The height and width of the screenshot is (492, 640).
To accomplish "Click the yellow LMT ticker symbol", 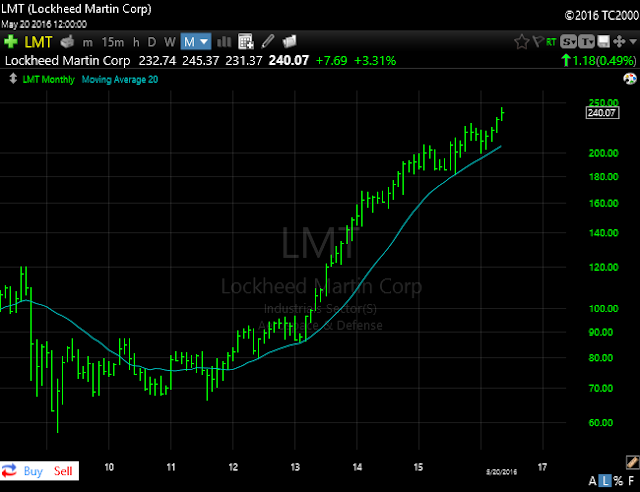I will pyautogui.click(x=38, y=42).
